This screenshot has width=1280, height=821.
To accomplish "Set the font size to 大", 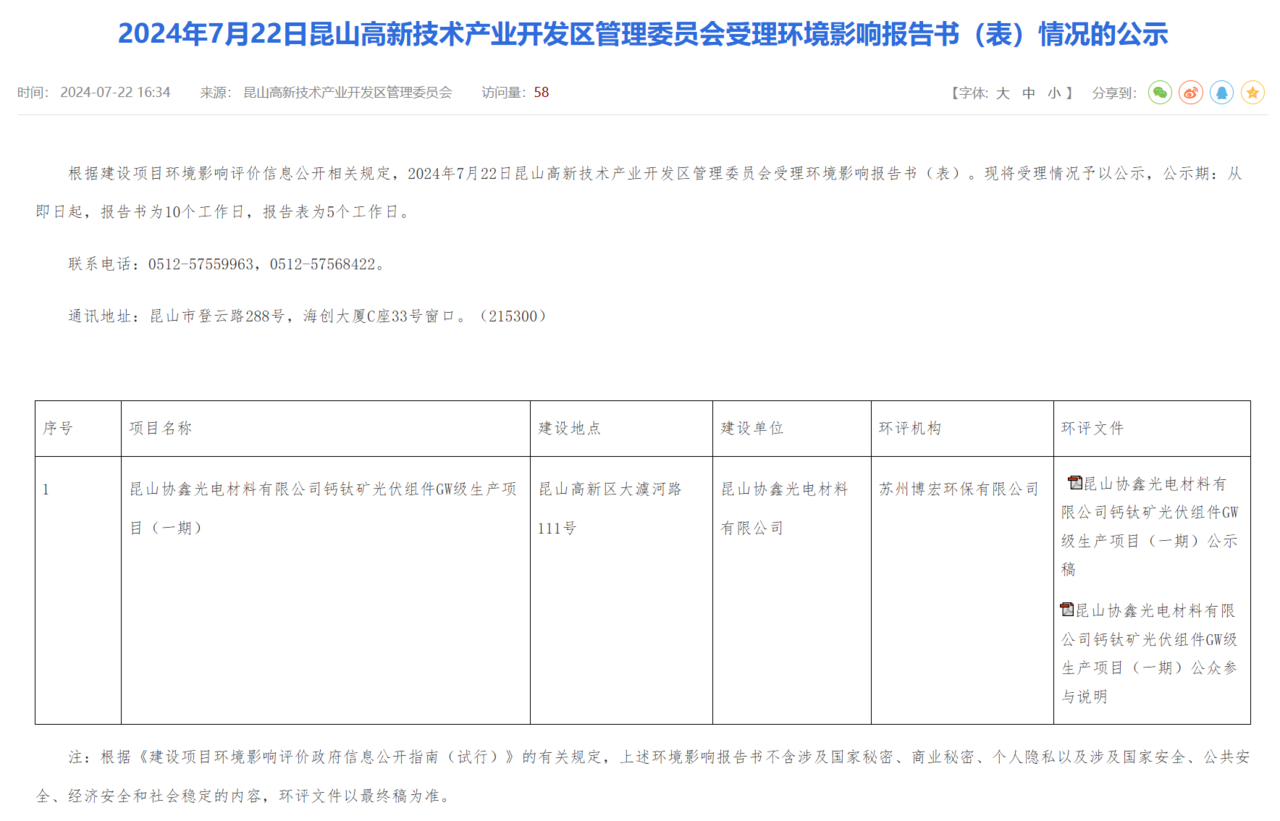I will 1002,93.
